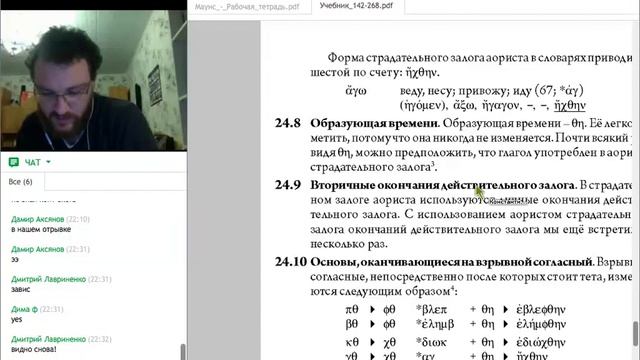Click the root *διωκ in the table
Screen dimensions: 640x360
point(431,342)
